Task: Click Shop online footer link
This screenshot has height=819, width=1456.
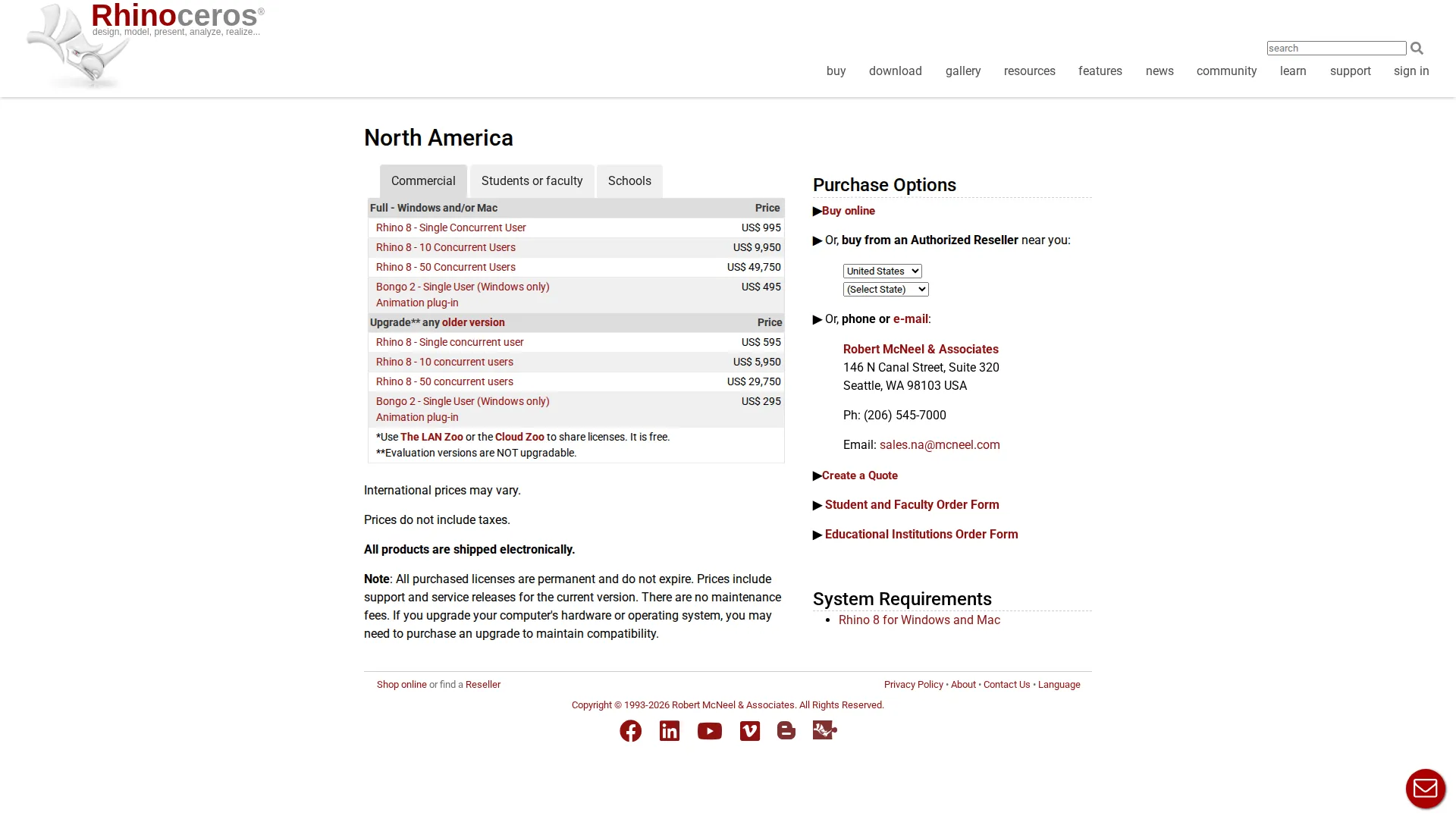Action: click(401, 684)
